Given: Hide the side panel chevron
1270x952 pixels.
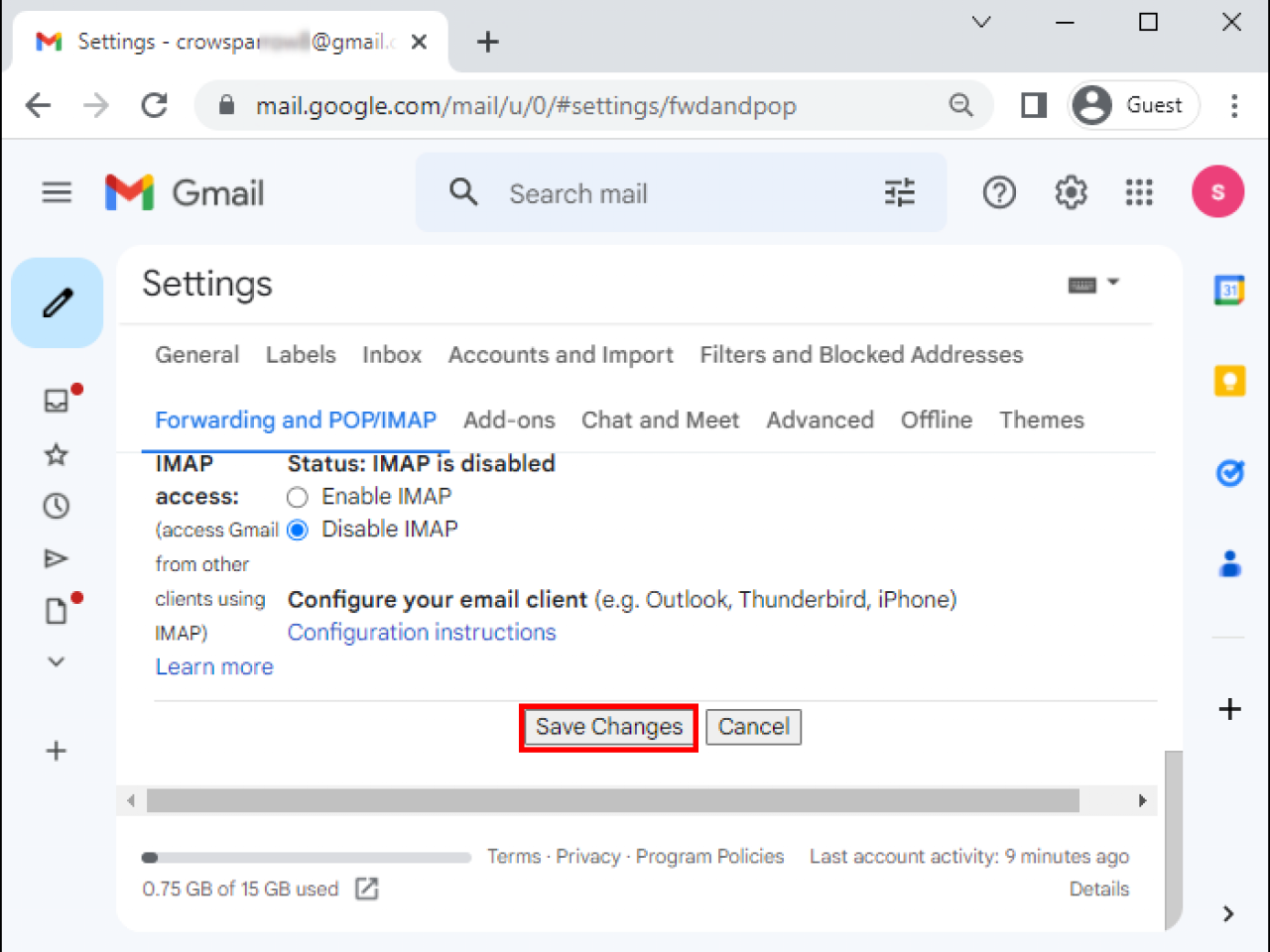Looking at the screenshot, I should click(x=1228, y=913).
